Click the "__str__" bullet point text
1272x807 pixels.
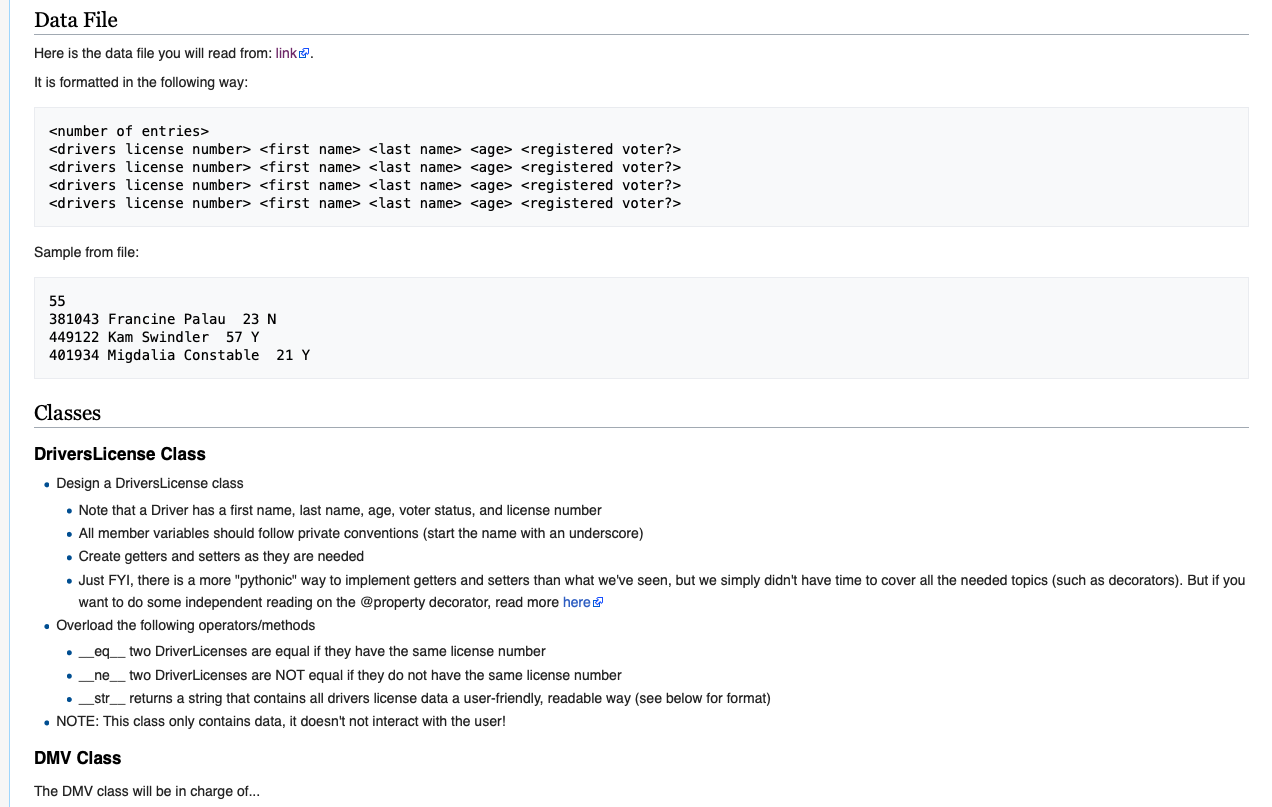coord(424,698)
